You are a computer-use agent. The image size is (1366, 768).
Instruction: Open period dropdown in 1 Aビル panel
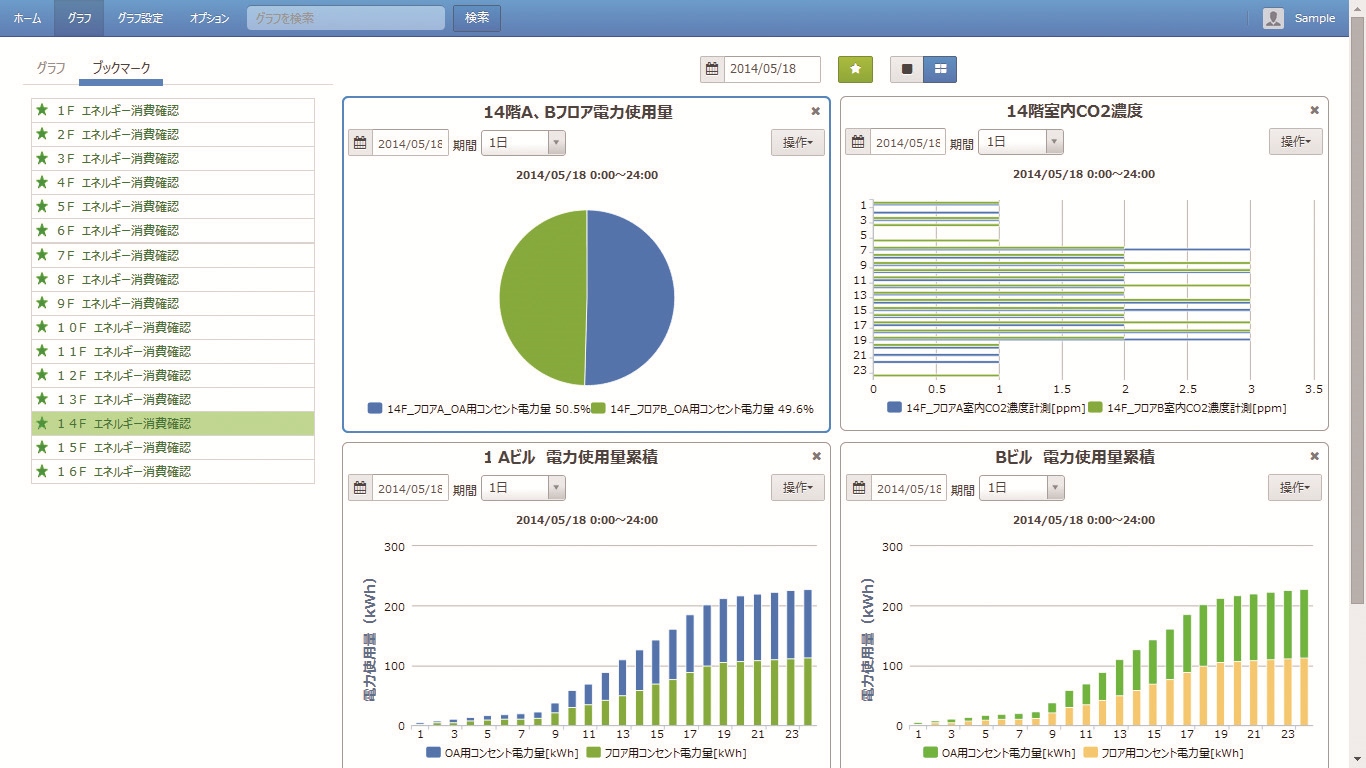pos(523,488)
